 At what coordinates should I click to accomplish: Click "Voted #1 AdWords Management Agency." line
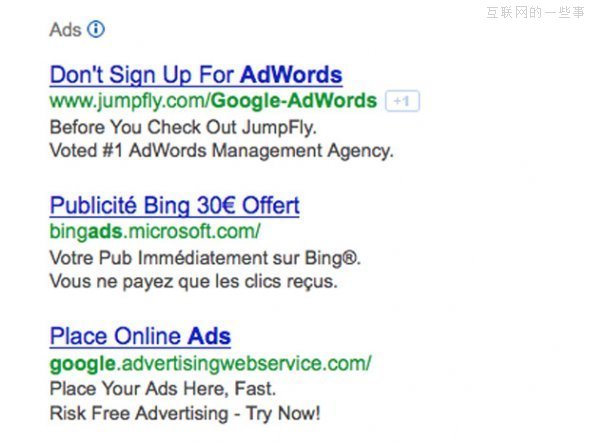pos(222,151)
